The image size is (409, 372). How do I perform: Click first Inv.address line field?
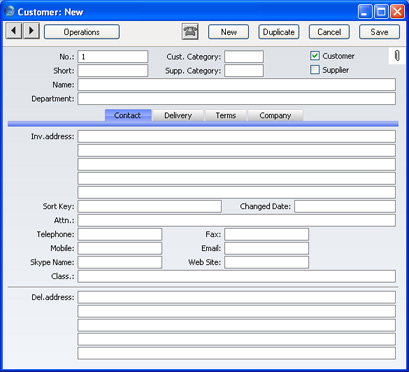237,136
